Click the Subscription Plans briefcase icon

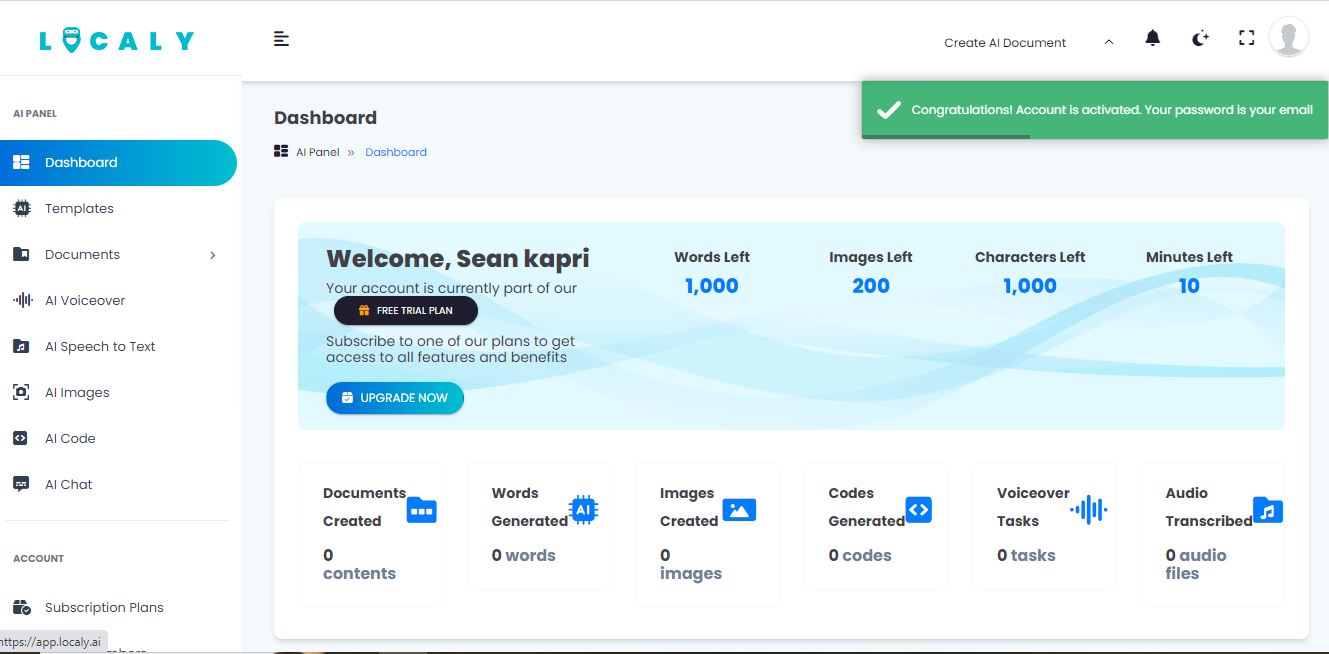[x=21, y=607]
